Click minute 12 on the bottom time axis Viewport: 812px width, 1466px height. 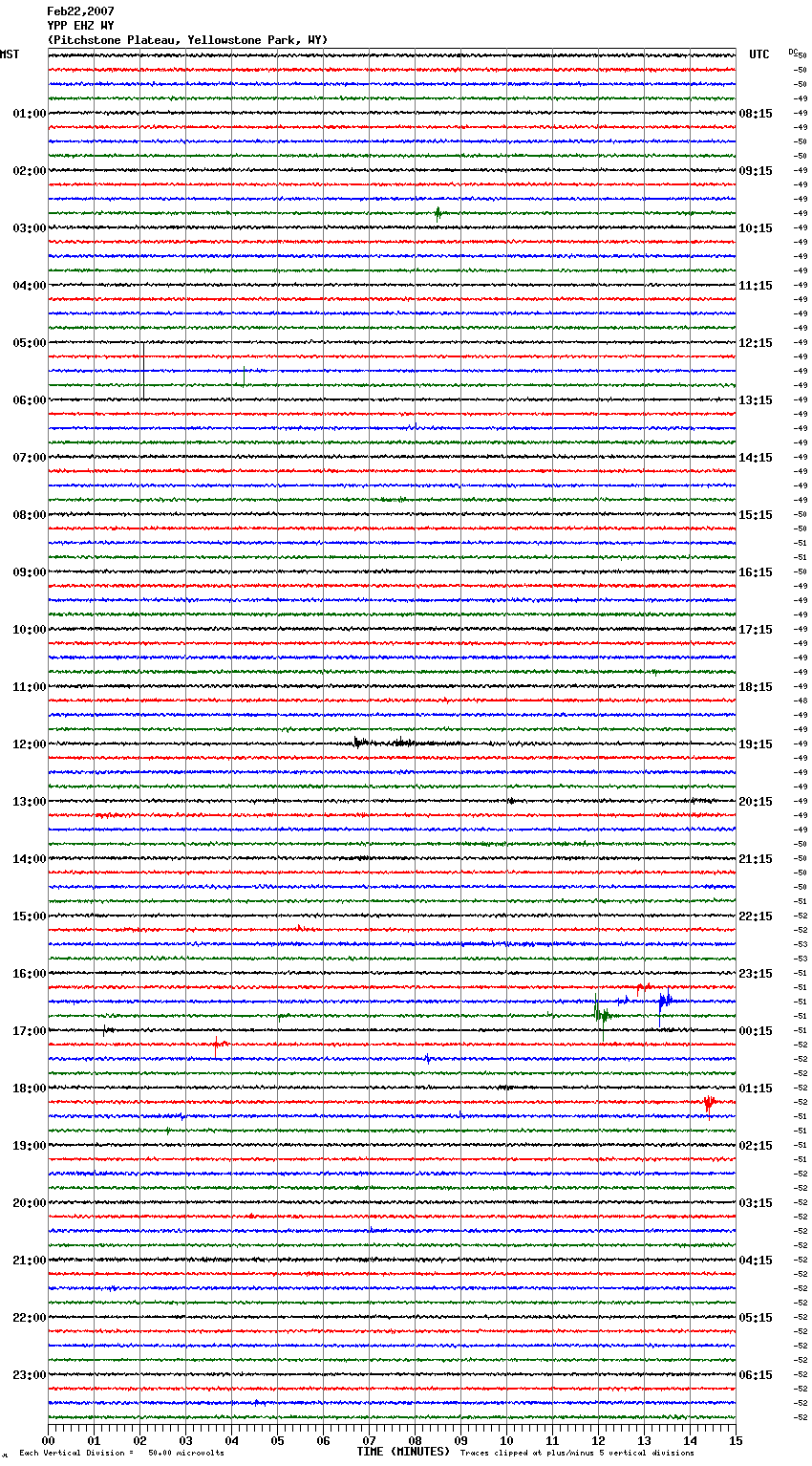tap(598, 1439)
